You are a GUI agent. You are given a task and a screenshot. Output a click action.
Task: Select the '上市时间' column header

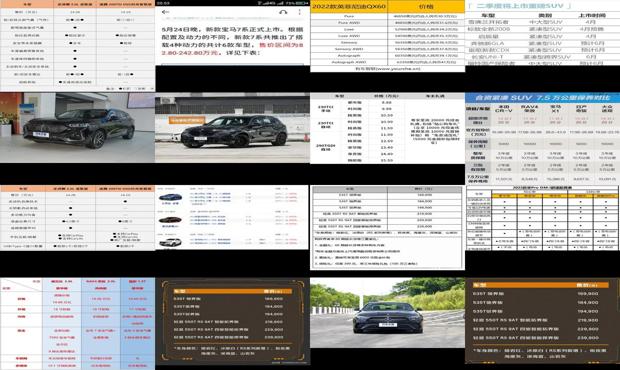(x=593, y=15)
